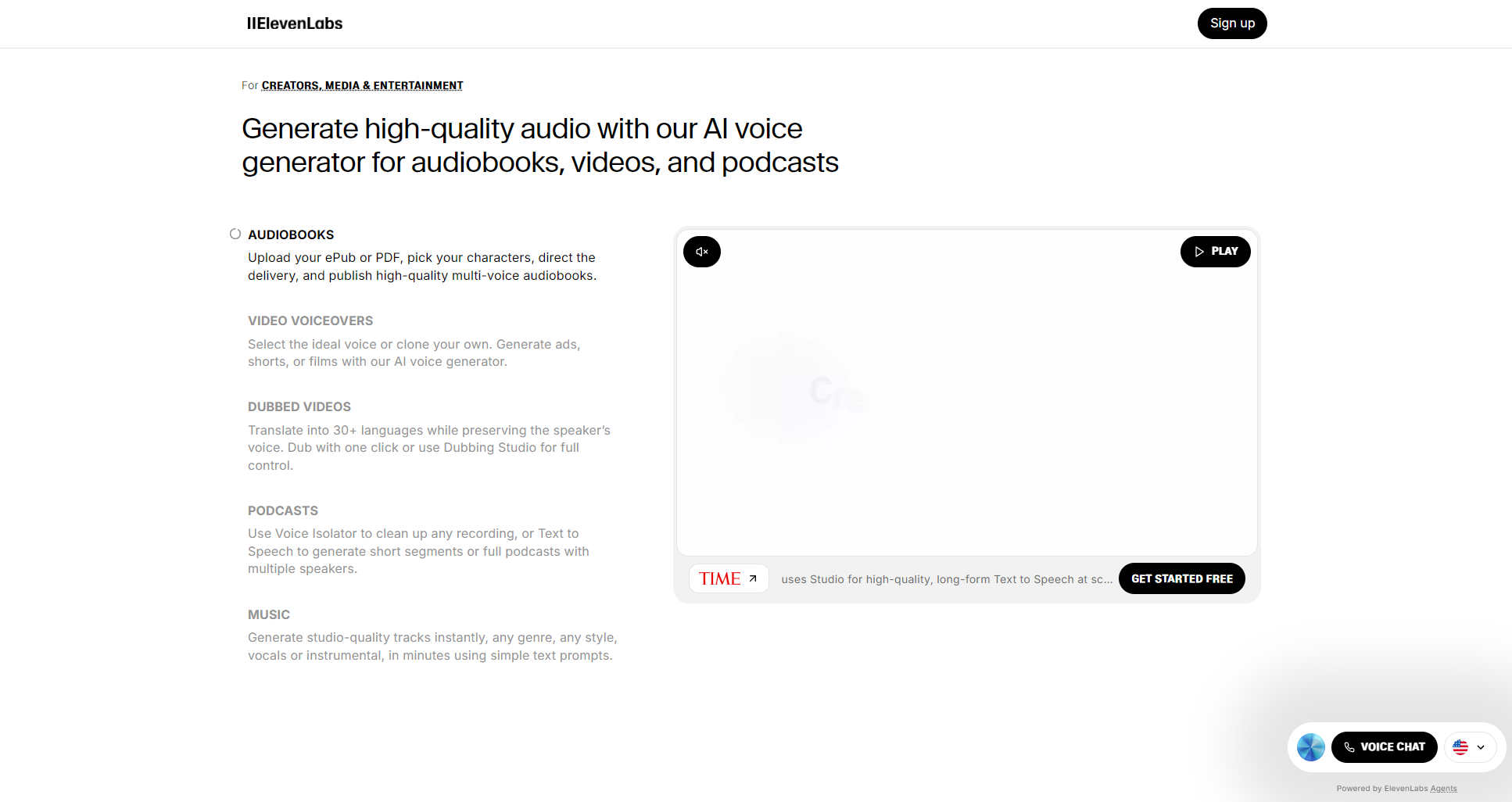Viewport: 1512px width, 802px height.
Task: Click the ElevenLabs logo in the header
Action: coord(295,23)
